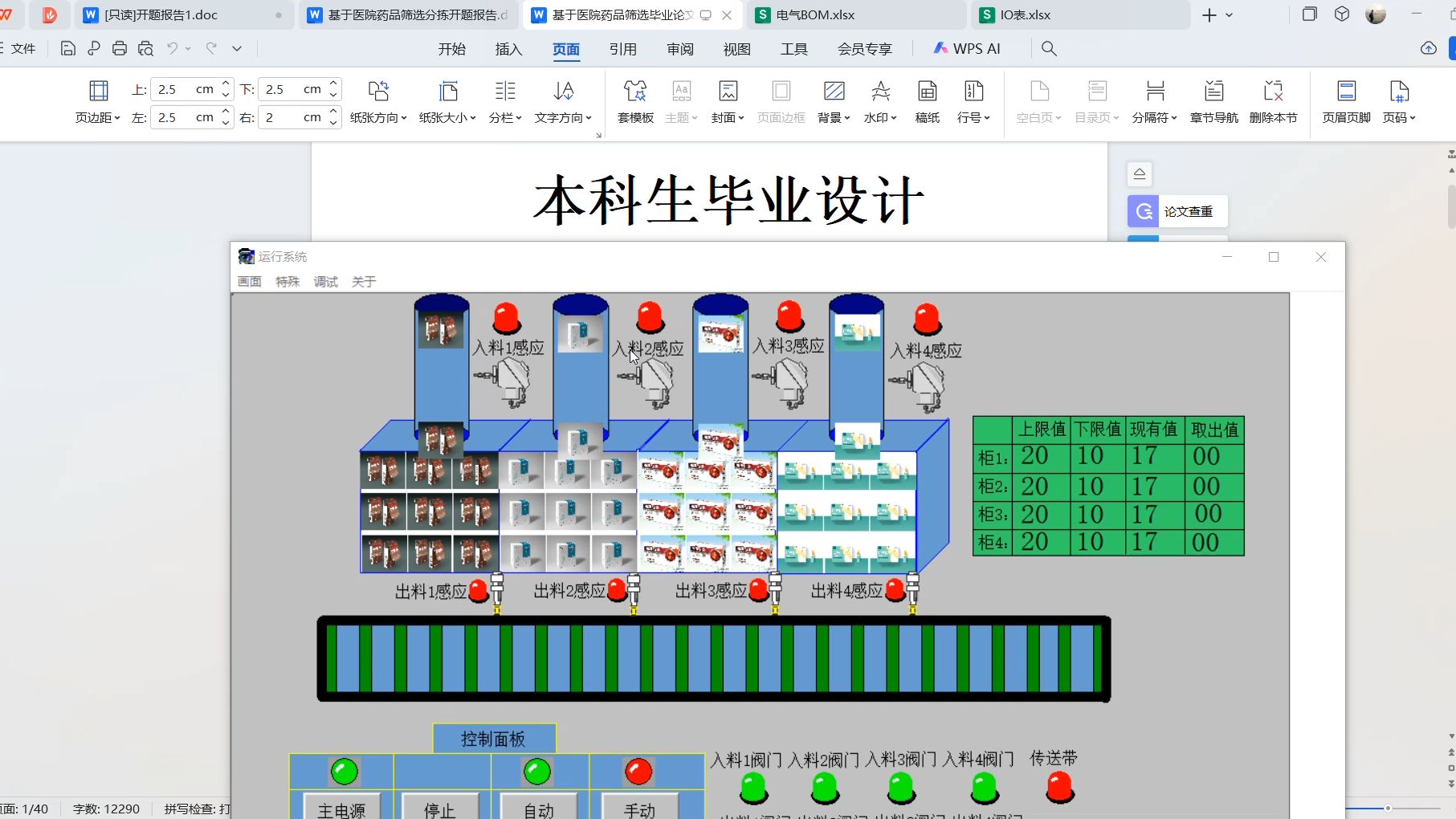Viewport: 1456px width, 819px height.
Task: Open chapter navigation using 章节导航
Action: (x=1213, y=100)
